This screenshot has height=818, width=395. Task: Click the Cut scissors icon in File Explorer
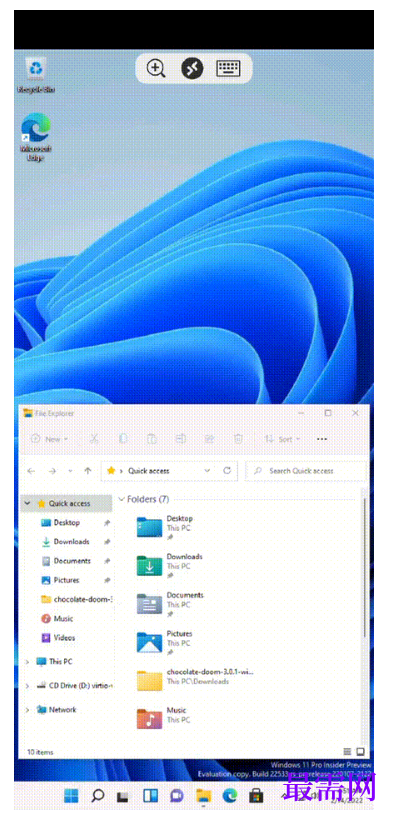[x=94, y=439]
